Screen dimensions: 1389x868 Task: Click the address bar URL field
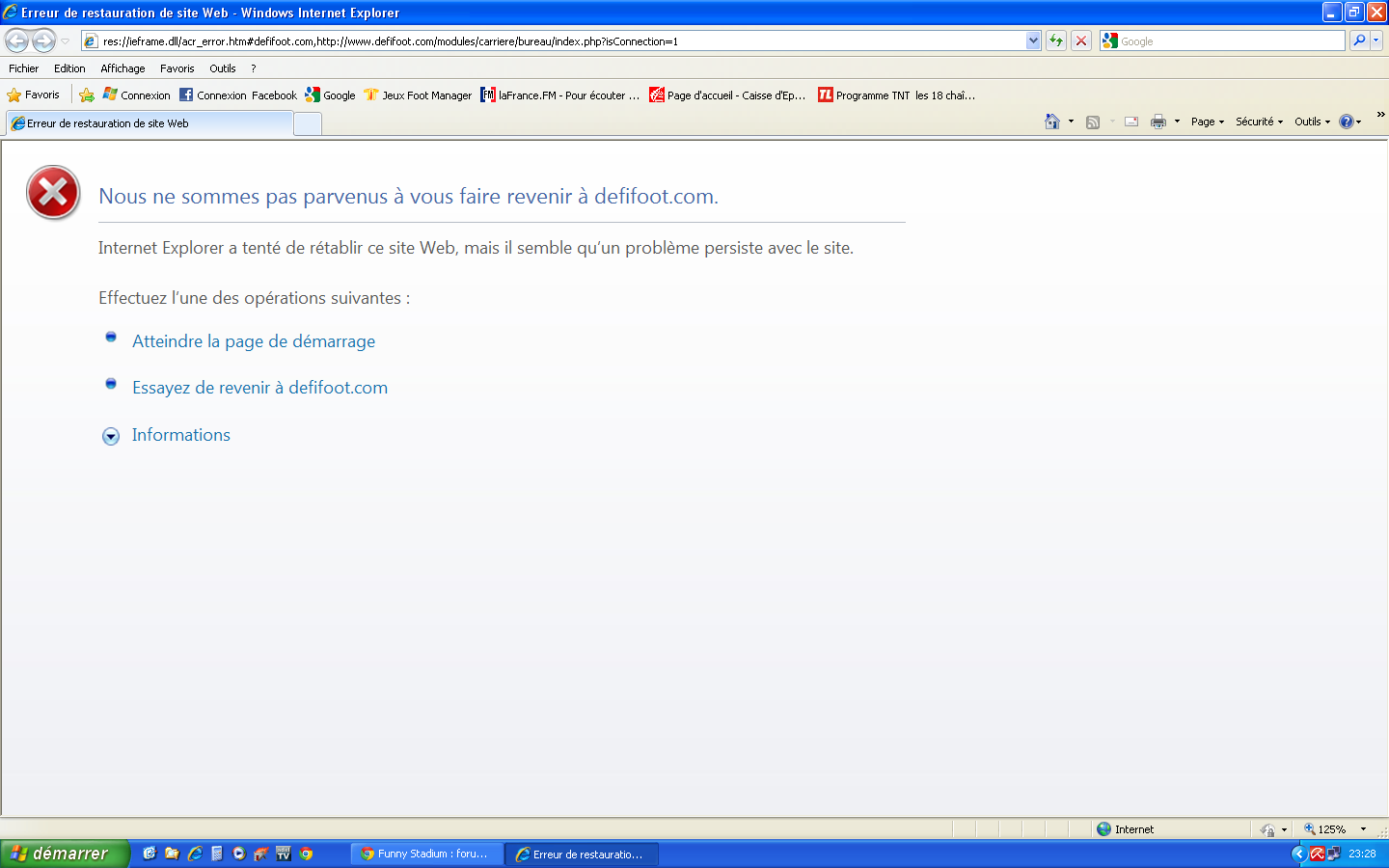[x=555, y=41]
